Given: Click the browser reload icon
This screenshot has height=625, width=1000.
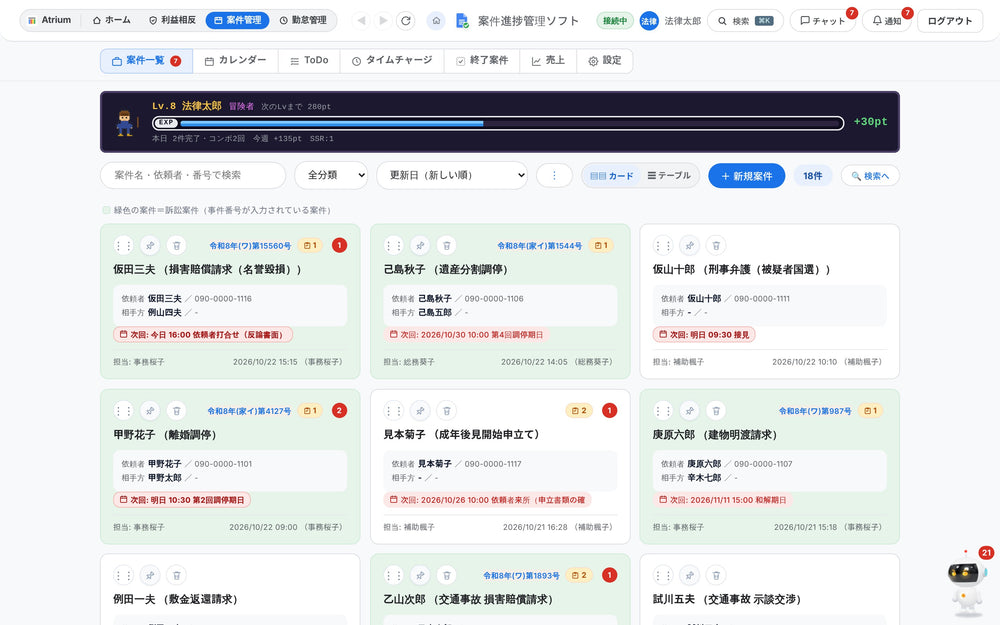Looking at the screenshot, I should click(406, 20).
